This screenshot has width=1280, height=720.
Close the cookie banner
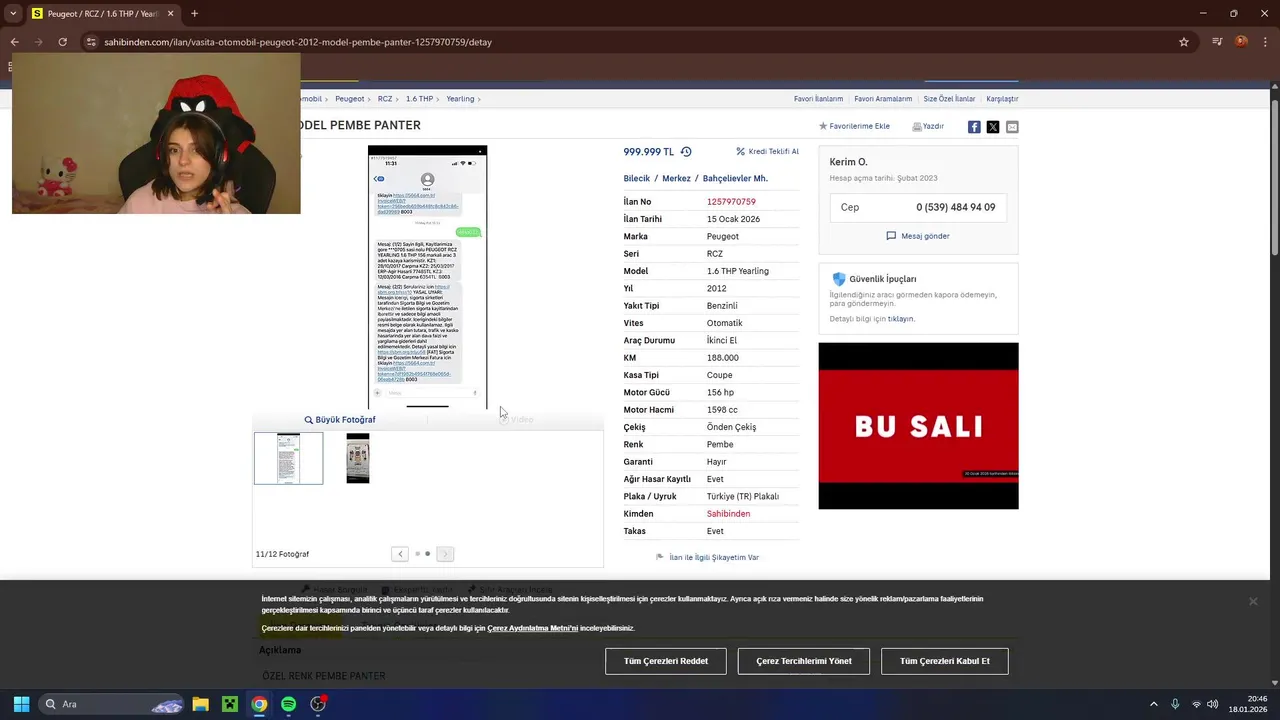(1253, 601)
